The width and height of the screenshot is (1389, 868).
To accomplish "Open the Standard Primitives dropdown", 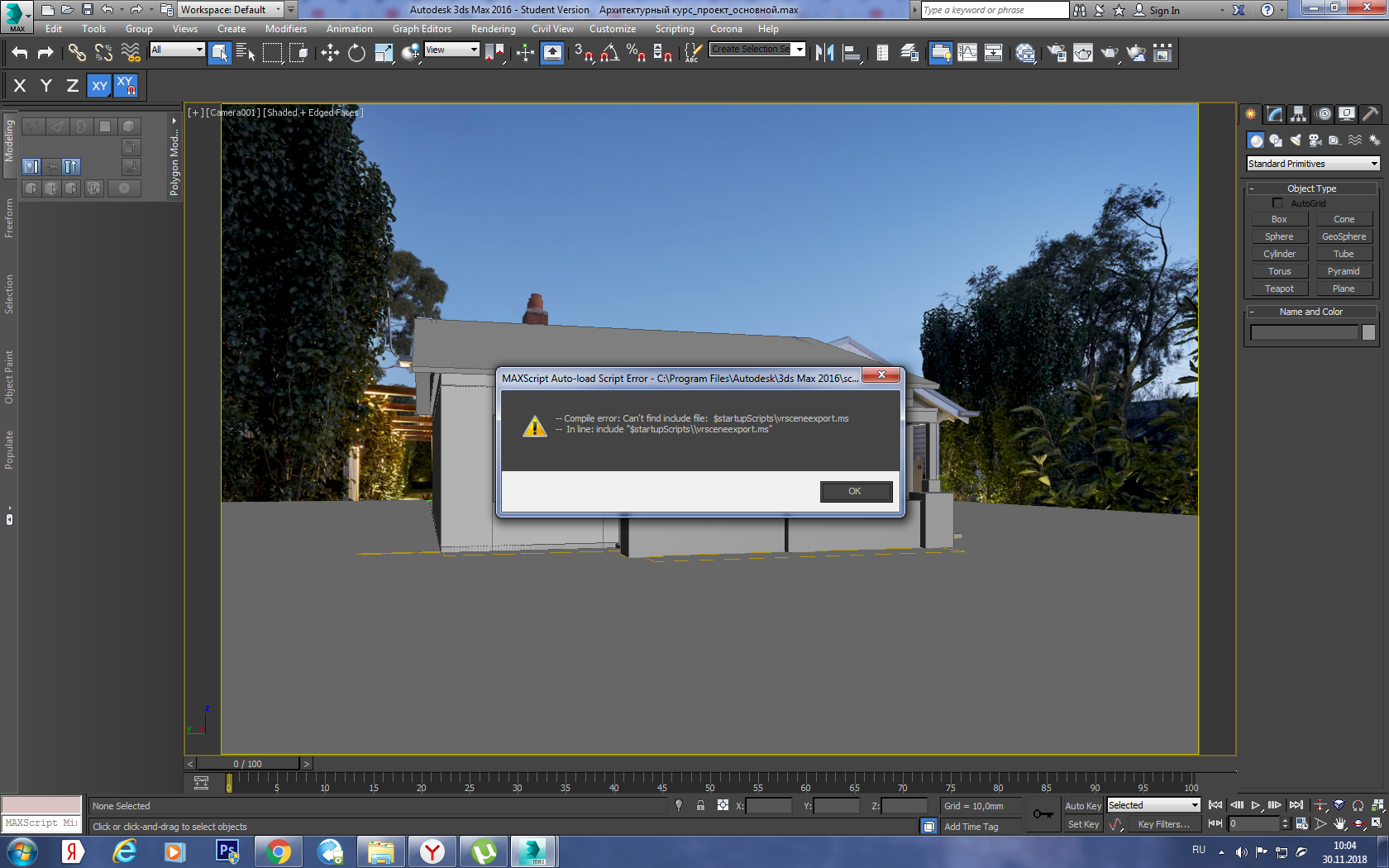I will (x=1313, y=164).
